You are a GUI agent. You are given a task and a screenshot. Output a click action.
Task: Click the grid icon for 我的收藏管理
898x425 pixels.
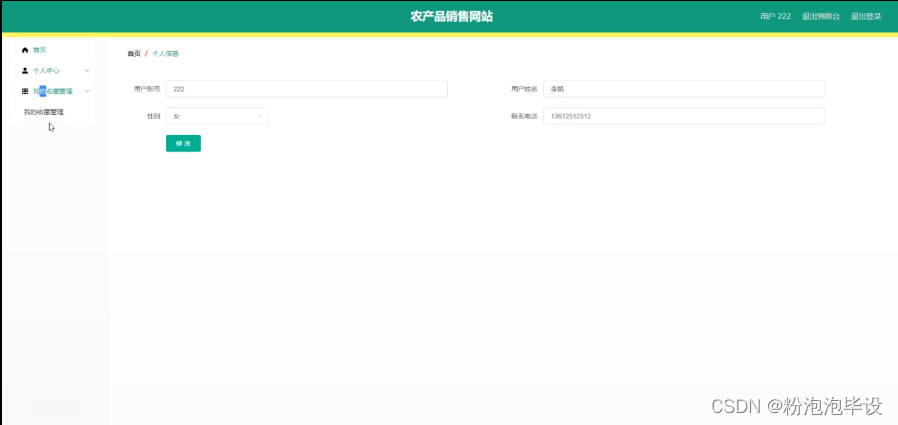[25, 91]
